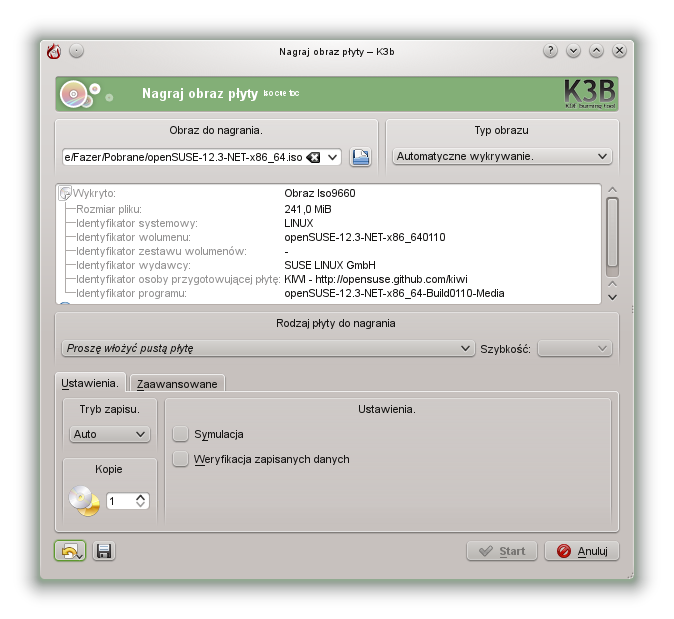Click the K3B logo in header banner
The width and height of the screenshot is (674, 619).
[588, 94]
